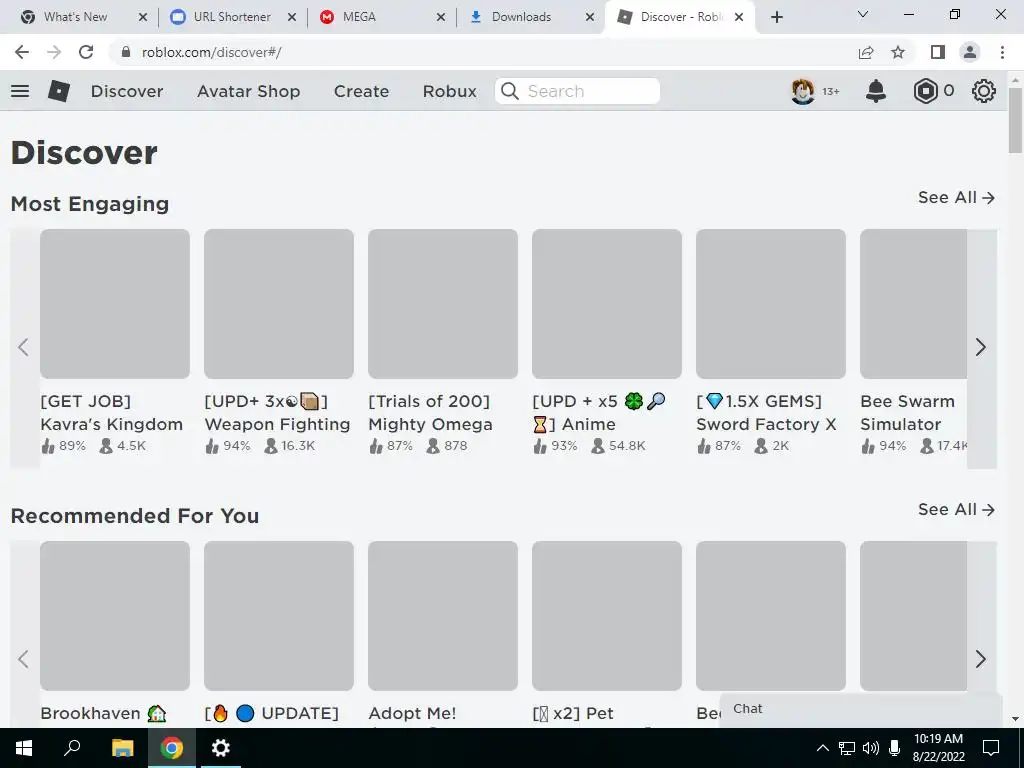Open Kavra's Kingdom game thumbnail
Viewport: 1024px width, 768px height.
(x=115, y=304)
